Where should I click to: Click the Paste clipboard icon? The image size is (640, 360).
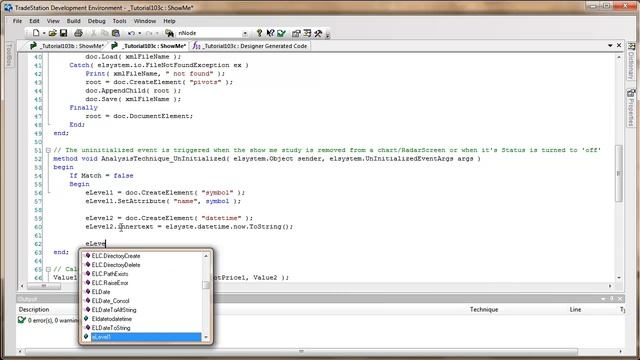tap(116, 33)
